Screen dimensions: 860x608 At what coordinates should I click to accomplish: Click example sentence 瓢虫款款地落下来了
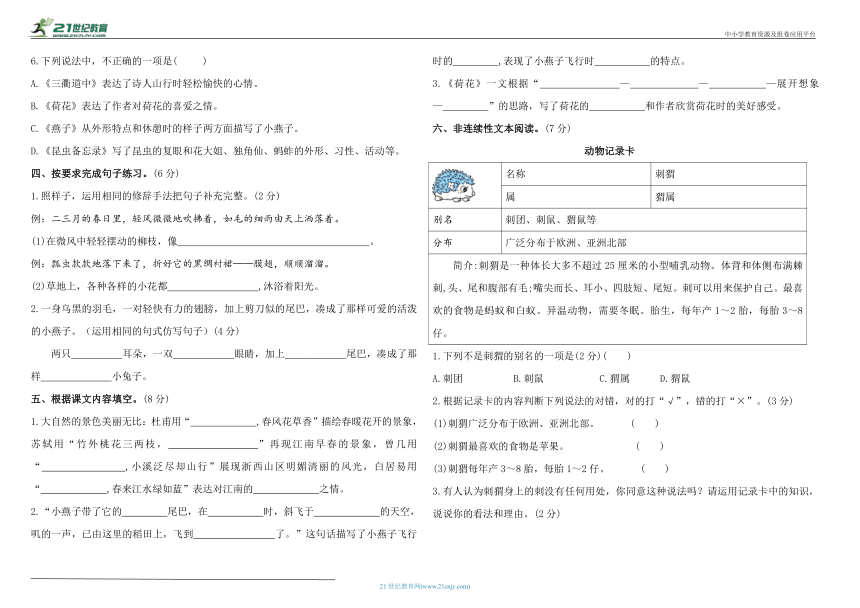tap(181, 264)
